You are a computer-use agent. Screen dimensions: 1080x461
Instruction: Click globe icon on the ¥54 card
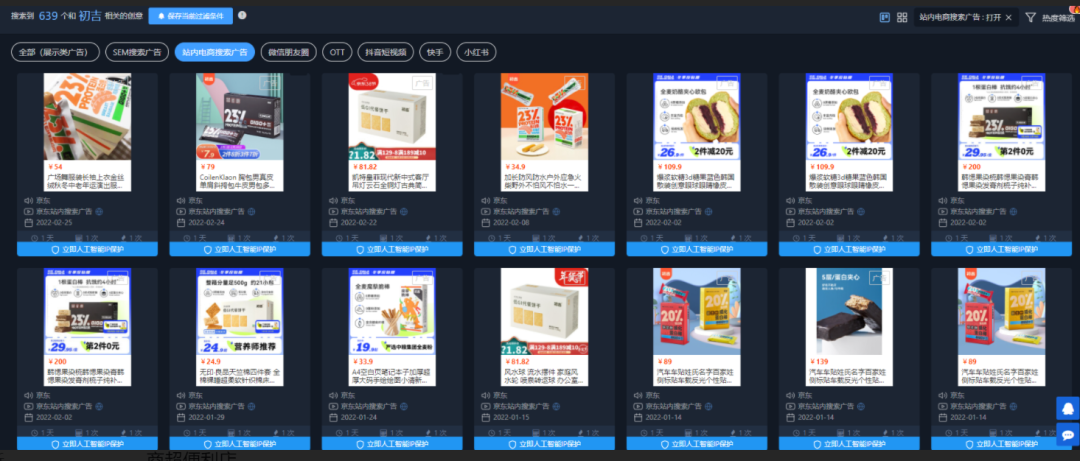99,212
